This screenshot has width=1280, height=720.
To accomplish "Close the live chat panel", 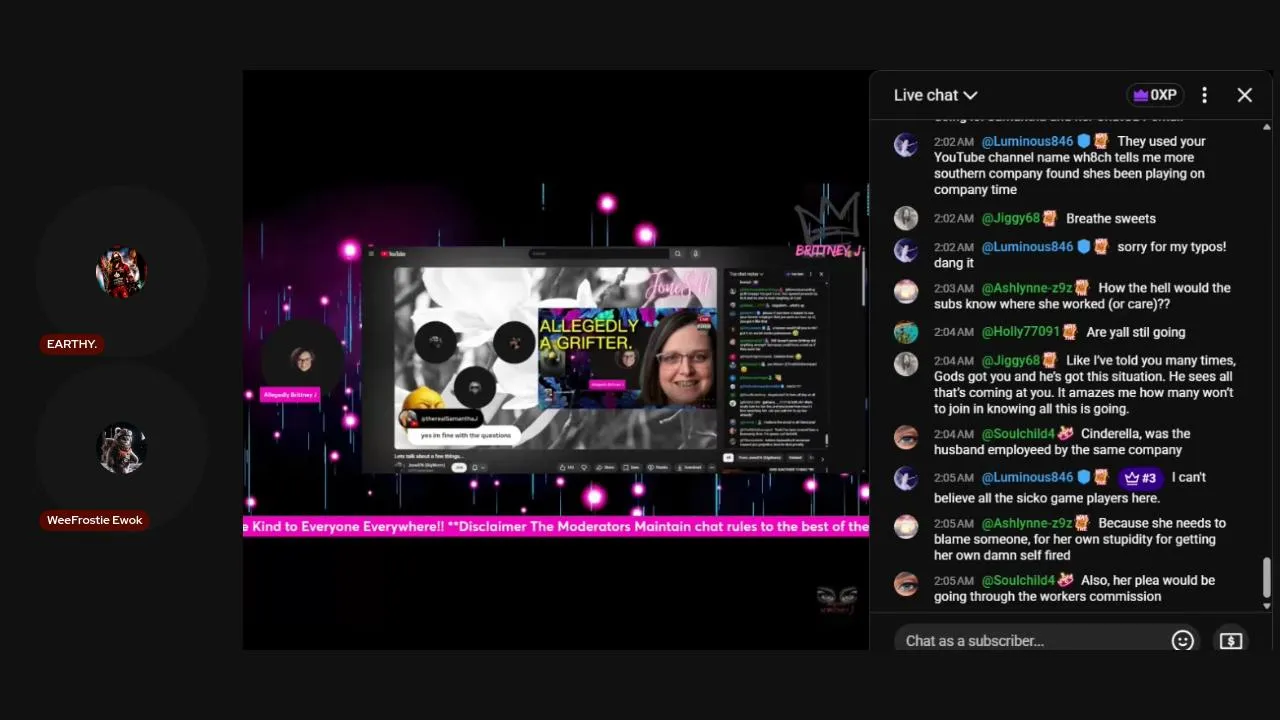I will coord(1244,95).
